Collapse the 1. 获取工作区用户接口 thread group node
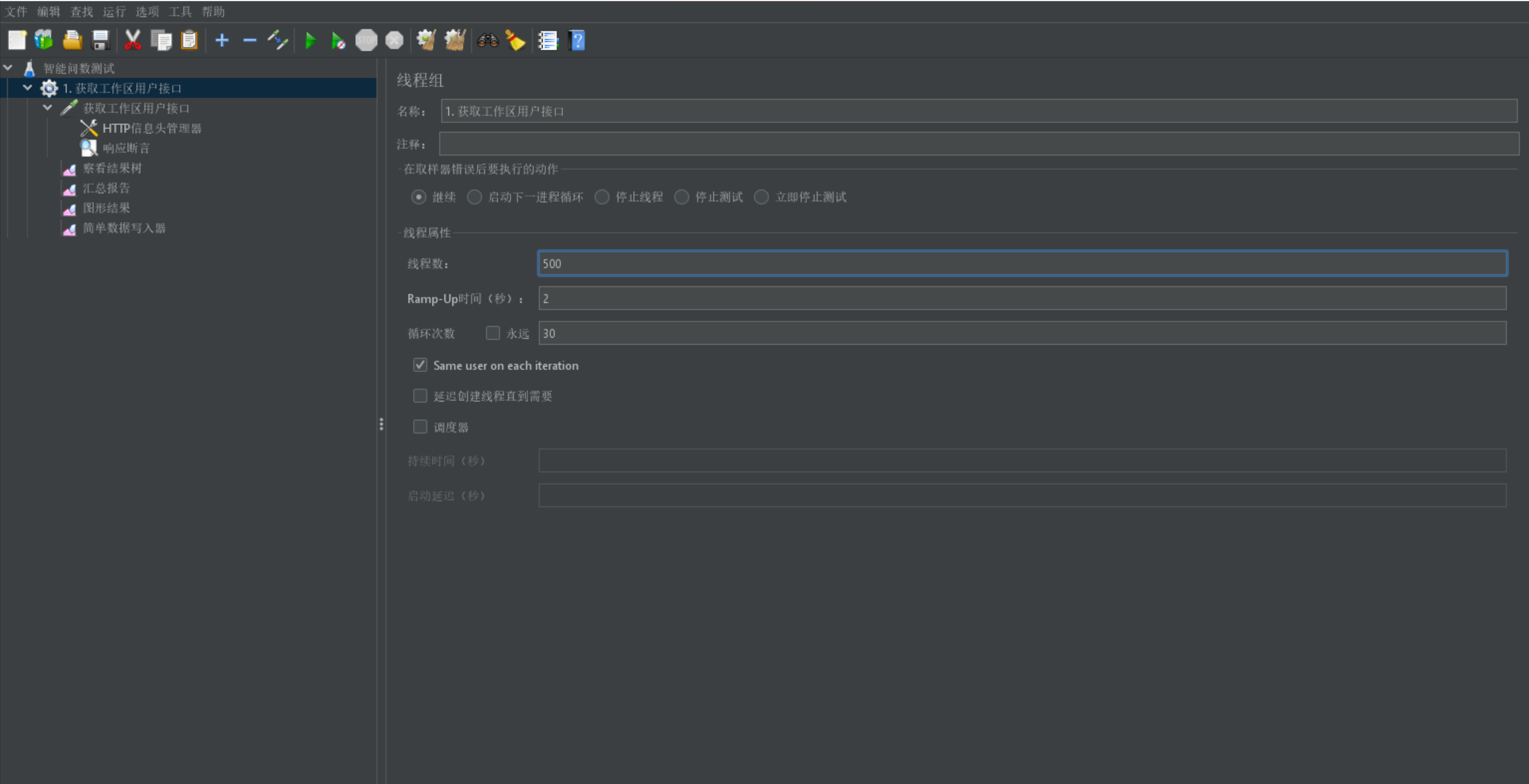The height and width of the screenshot is (784, 1529). [x=27, y=88]
